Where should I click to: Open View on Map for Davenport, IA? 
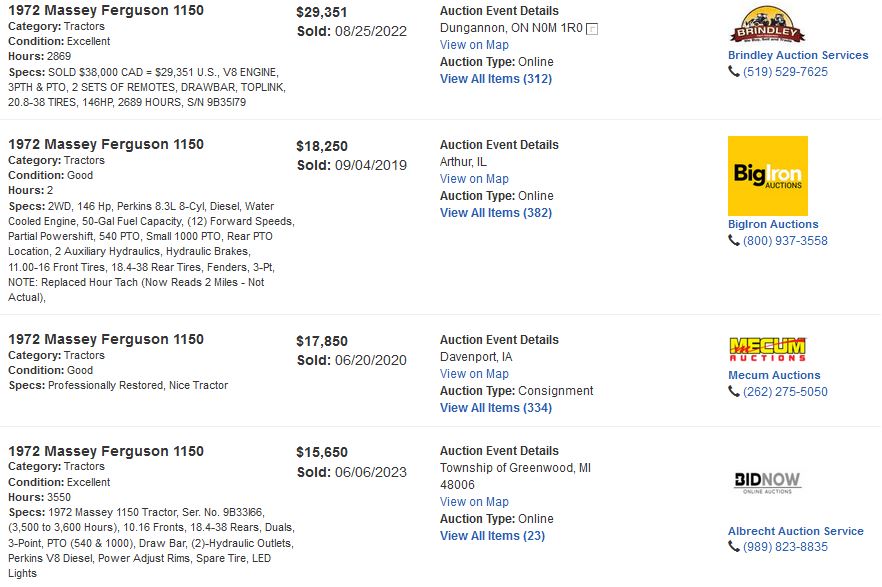(x=474, y=374)
